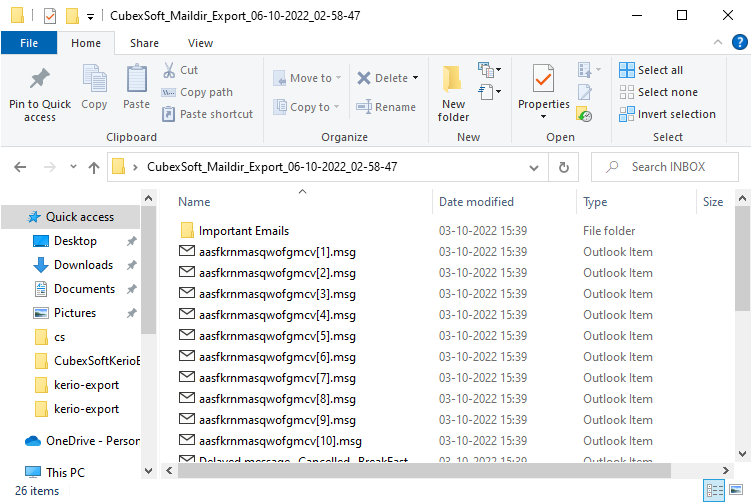Image resolution: width=752 pixels, height=503 pixels.
Task: Open Customize Quick Access Toolbar dropdown
Action: pyautogui.click(x=90, y=17)
